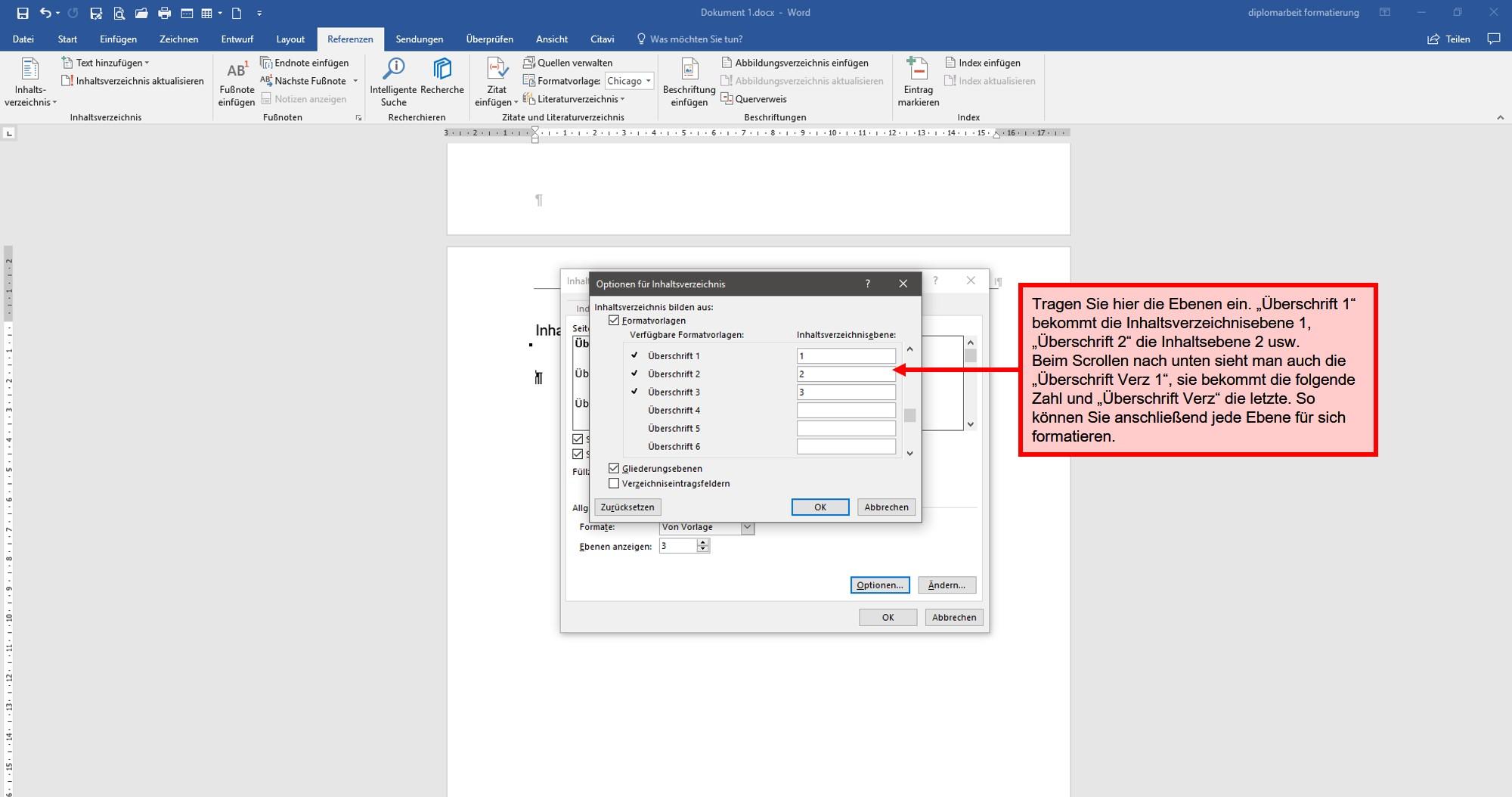Image resolution: width=1512 pixels, height=797 pixels.
Task: Switch to the Layout tab
Action: point(290,39)
